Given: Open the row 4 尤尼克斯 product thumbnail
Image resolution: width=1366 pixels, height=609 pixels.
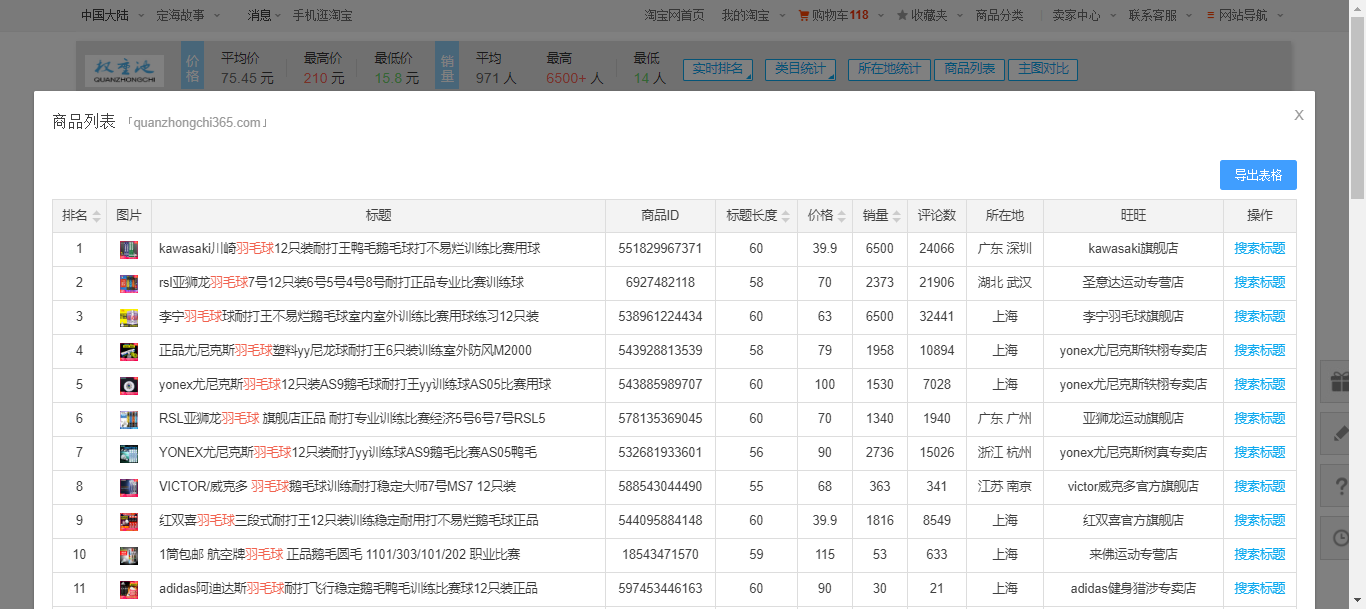Looking at the screenshot, I should (128, 351).
